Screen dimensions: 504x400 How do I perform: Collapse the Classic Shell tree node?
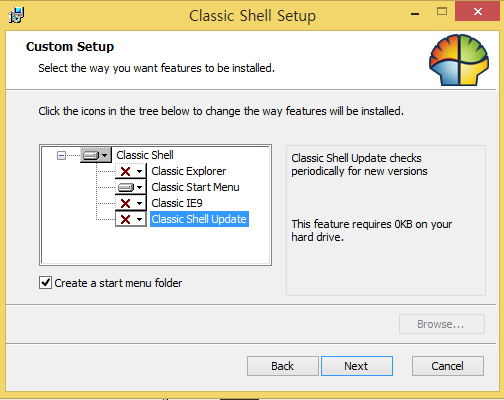(x=61, y=155)
